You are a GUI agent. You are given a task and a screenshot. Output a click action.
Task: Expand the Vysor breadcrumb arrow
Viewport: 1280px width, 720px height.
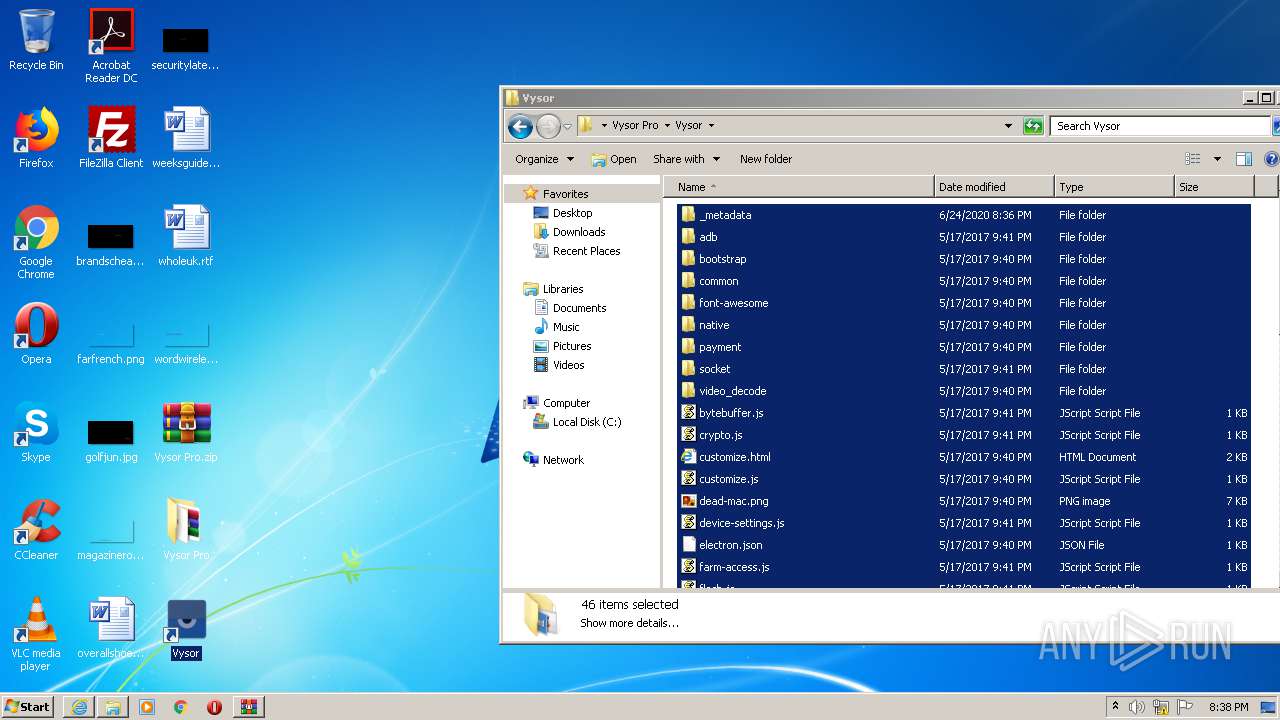[711, 126]
